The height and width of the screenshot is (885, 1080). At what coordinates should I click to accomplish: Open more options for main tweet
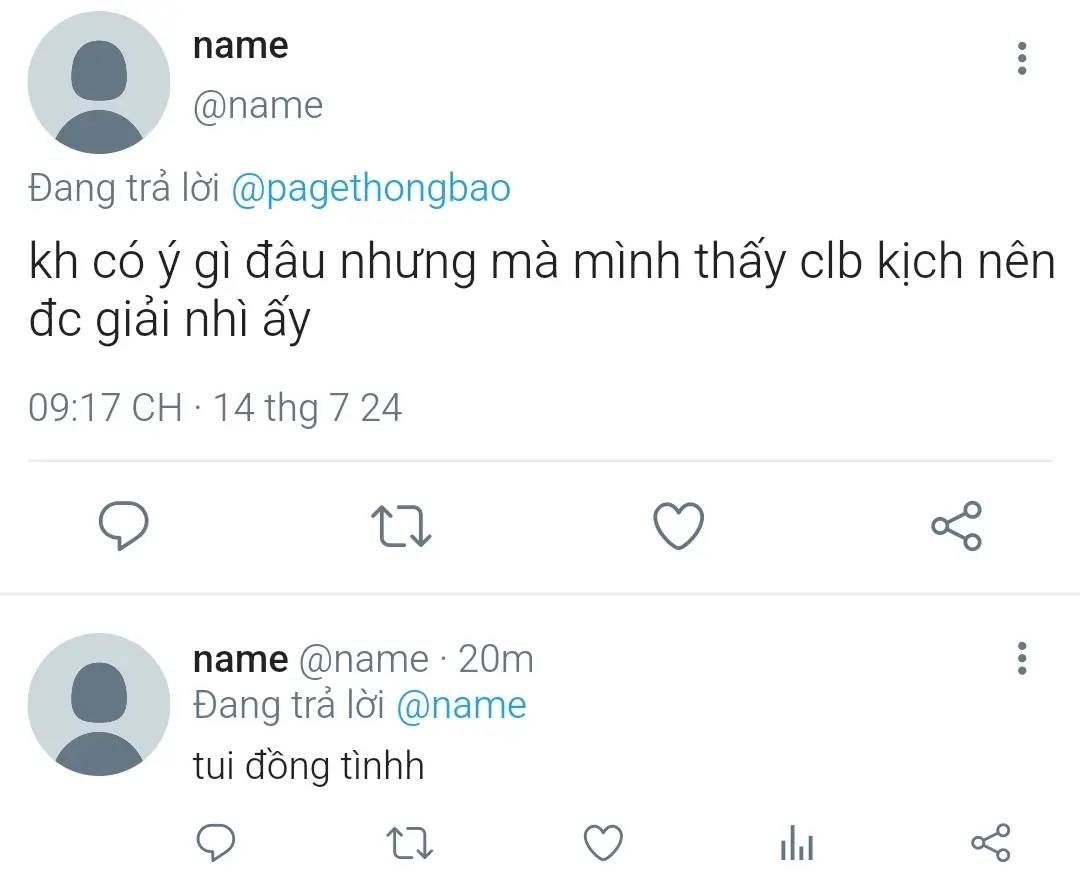(x=1021, y=59)
